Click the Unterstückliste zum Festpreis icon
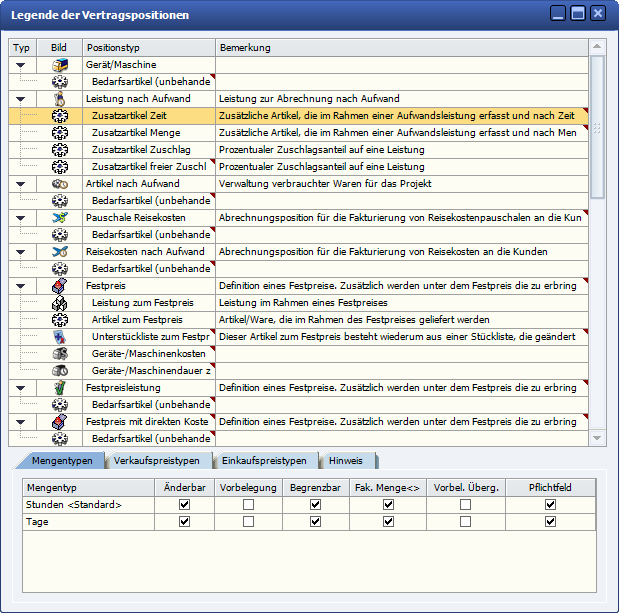This screenshot has height=613, width=619. (x=60, y=337)
